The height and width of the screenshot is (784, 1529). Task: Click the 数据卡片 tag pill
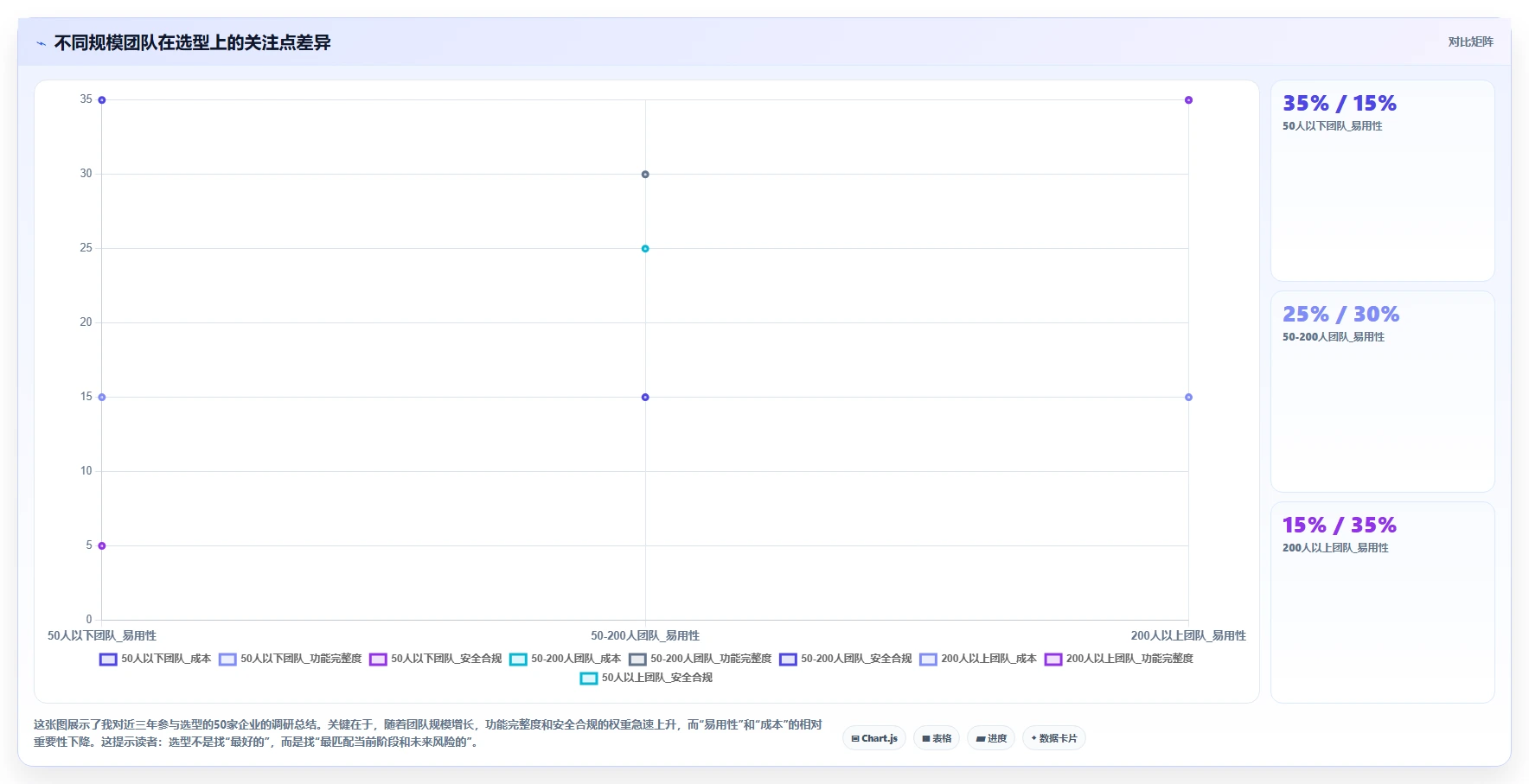tap(1054, 738)
